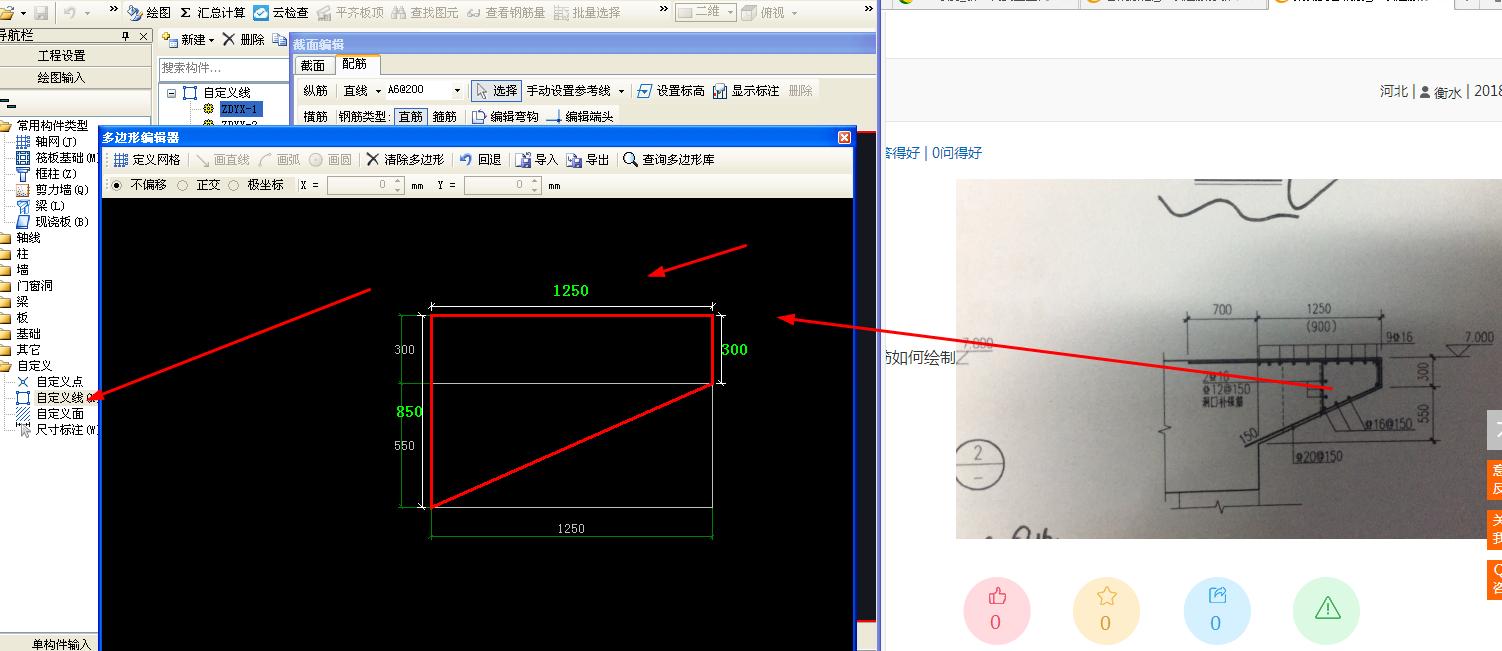Click the undo arrow icon
Image resolution: width=1502 pixels, height=651 pixels.
coord(70,12)
